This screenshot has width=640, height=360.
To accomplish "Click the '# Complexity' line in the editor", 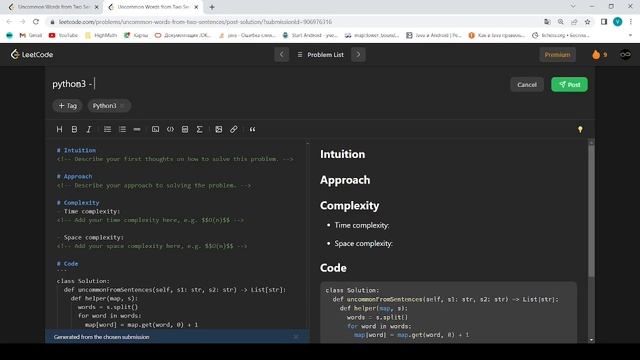I will tap(78, 202).
